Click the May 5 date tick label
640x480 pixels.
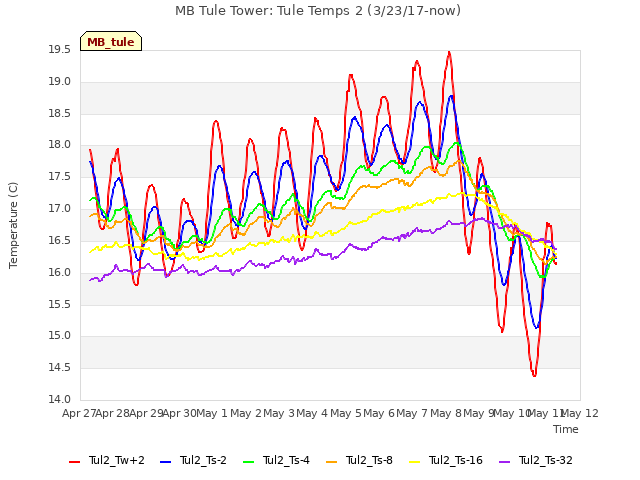[346, 413]
